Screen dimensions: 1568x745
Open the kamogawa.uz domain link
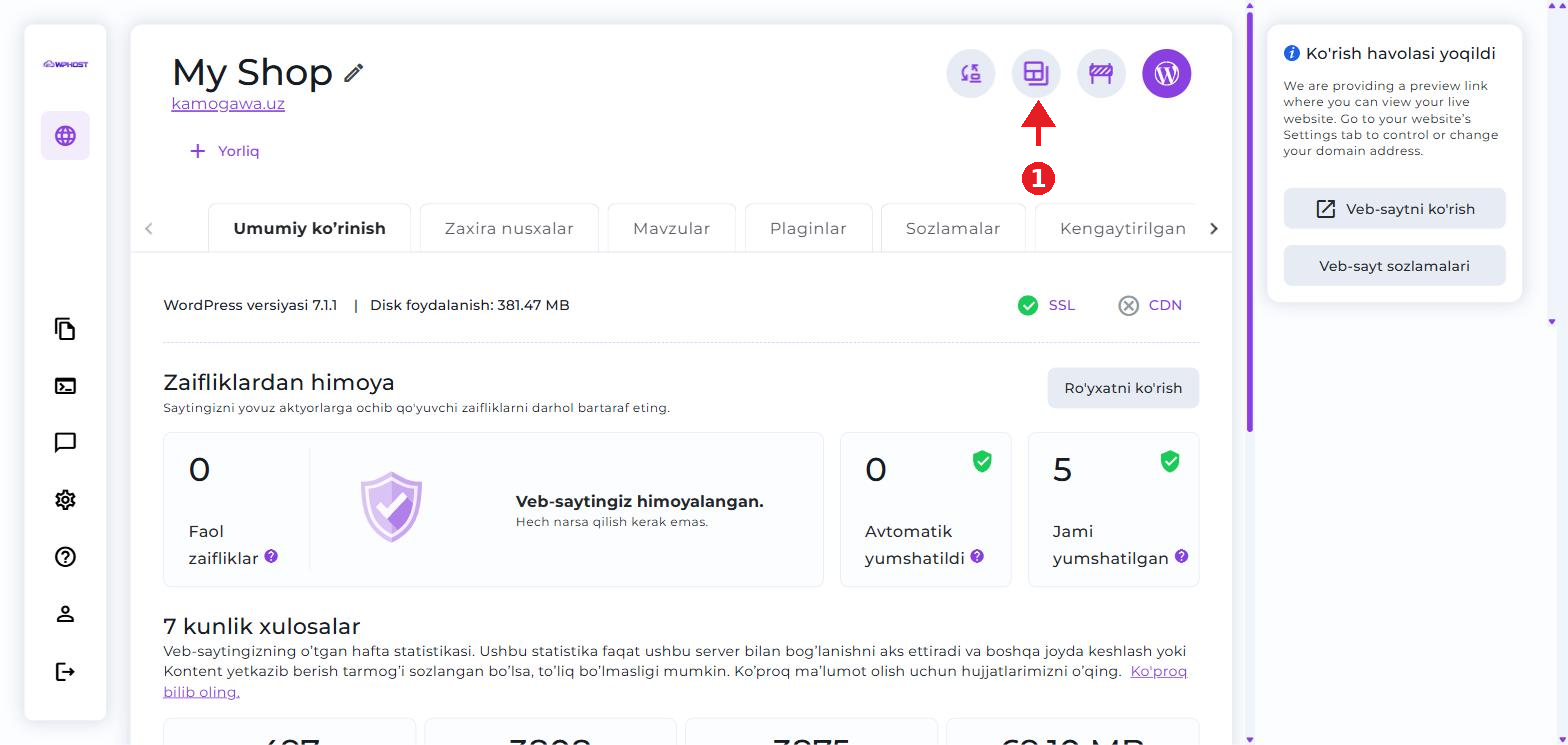[228, 103]
